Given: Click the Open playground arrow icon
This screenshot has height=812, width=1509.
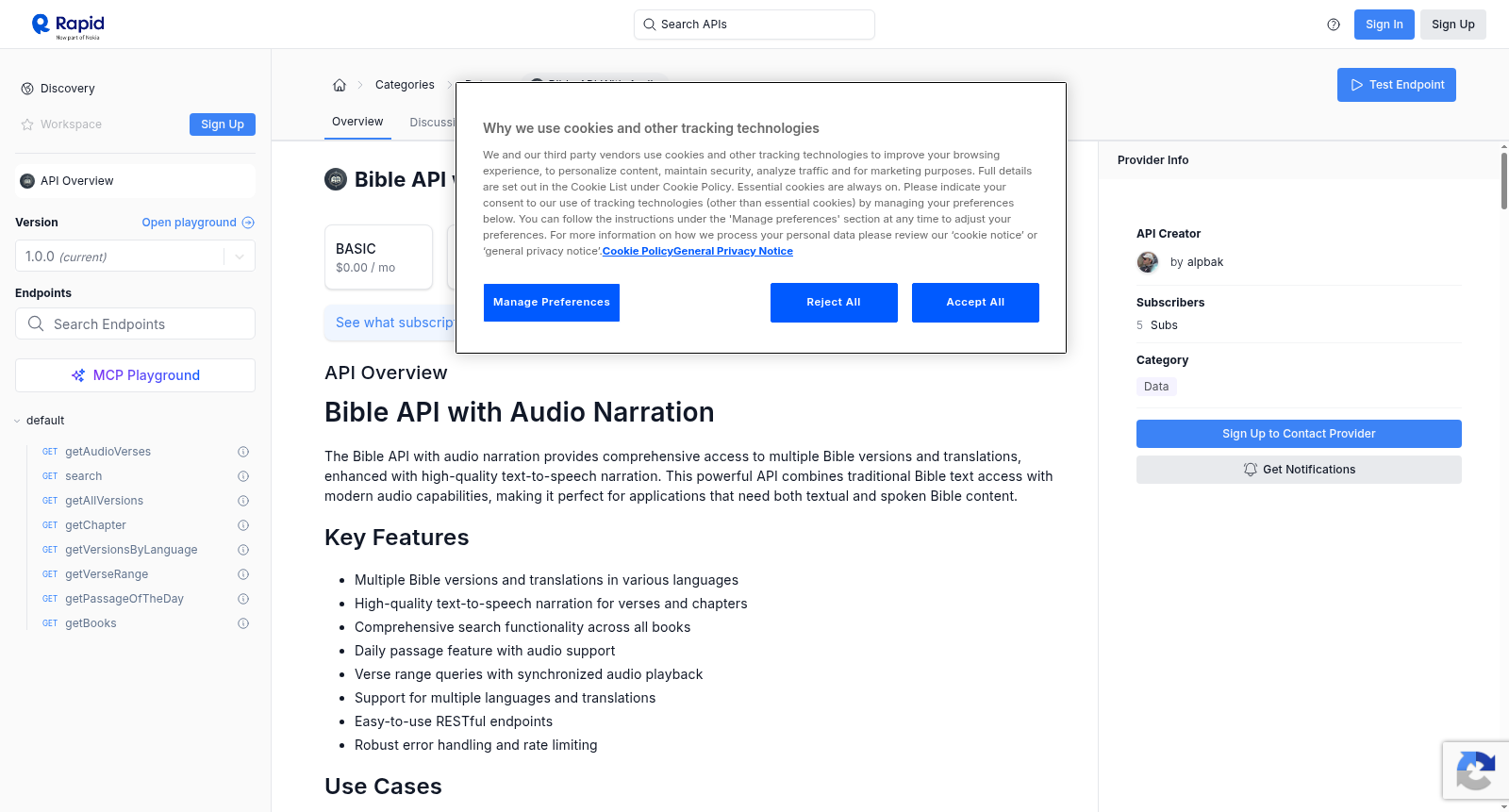Looking at the screenshot, I should coord(248,223).
